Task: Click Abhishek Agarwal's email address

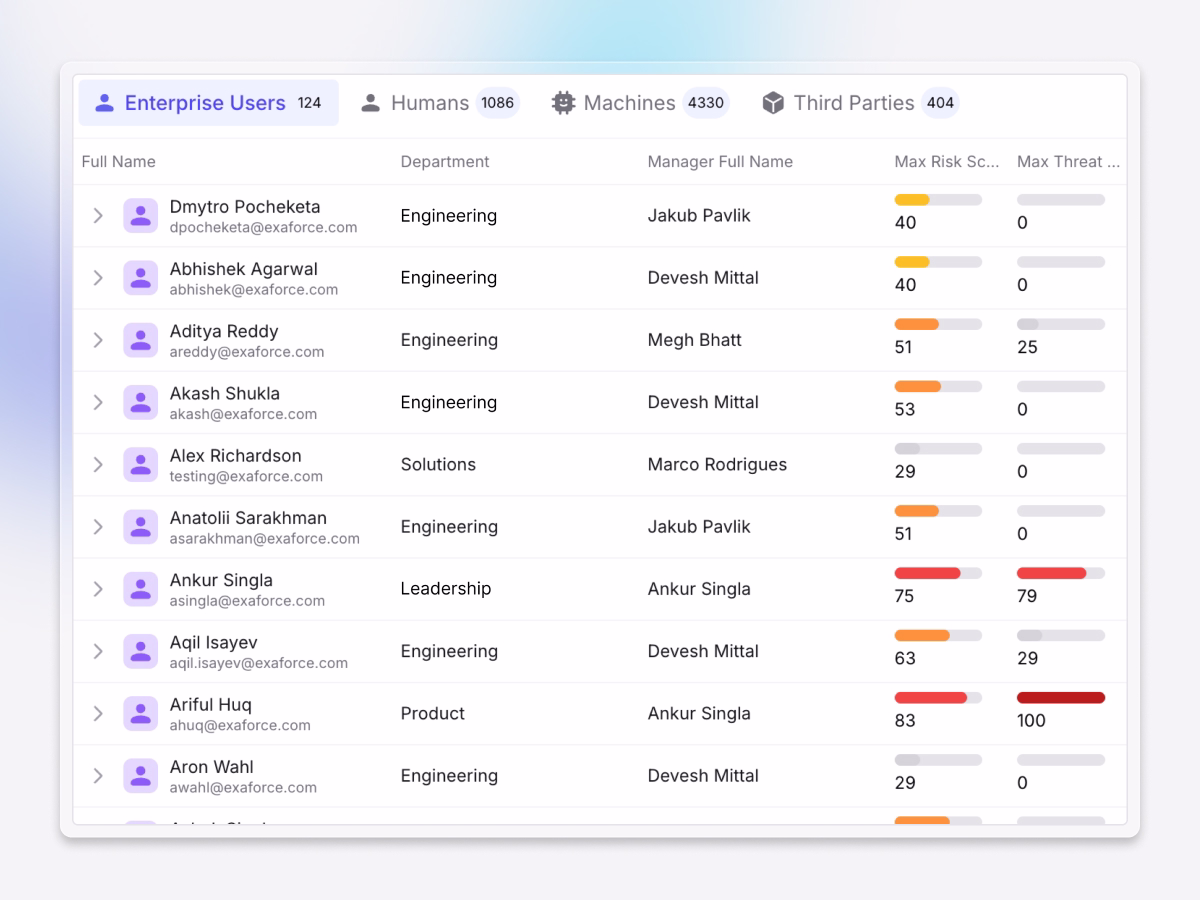Action: 252,290
